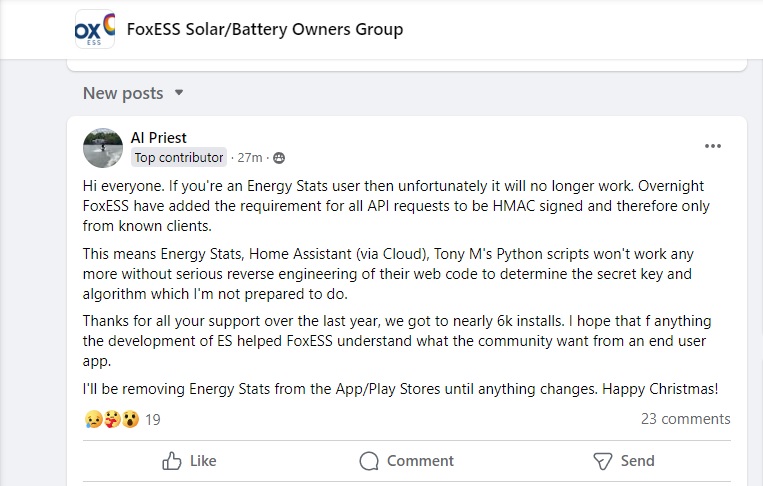Like the post with thumbs-up button
Viewport: 763px width, 486px height.
coord(189,461)
